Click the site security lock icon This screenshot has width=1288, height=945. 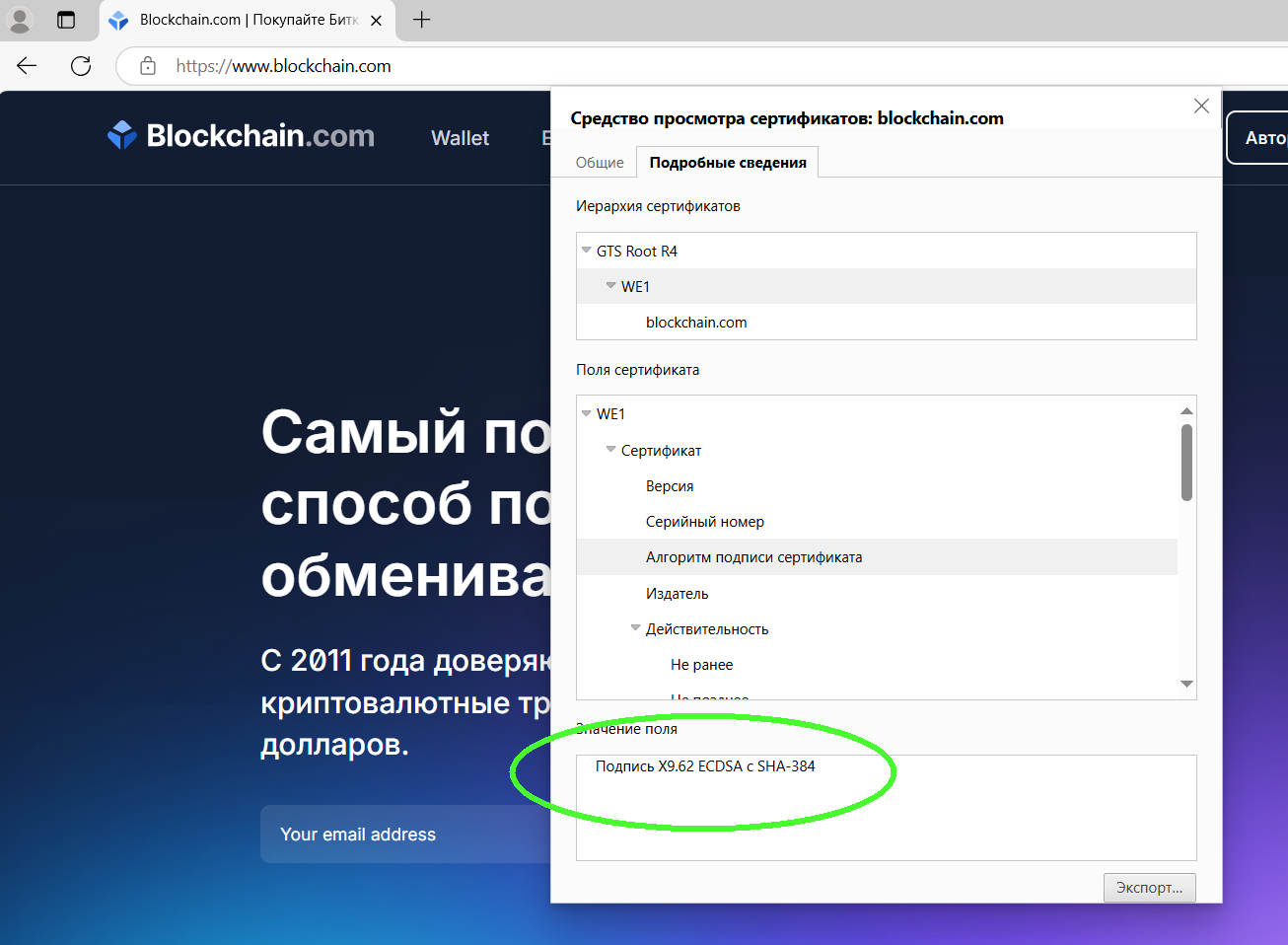click(x=148, y=66)
